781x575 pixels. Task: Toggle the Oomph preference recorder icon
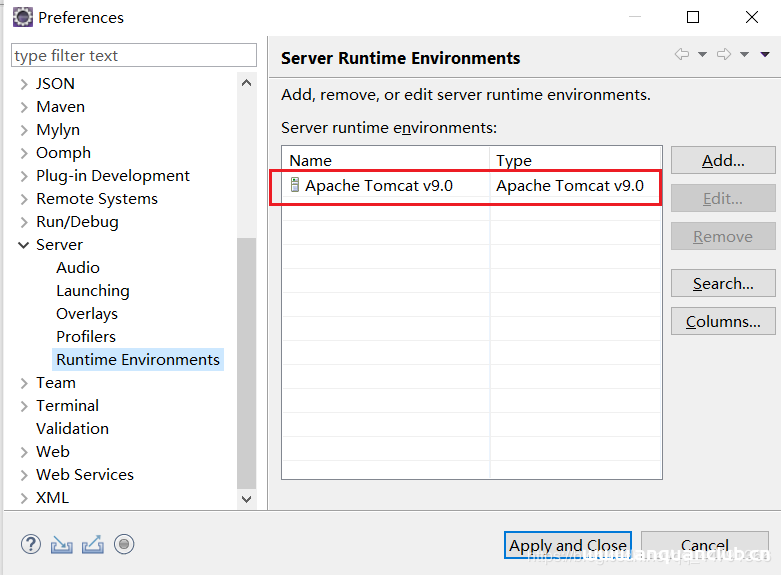pyautogui.click(x=124, y=545)
